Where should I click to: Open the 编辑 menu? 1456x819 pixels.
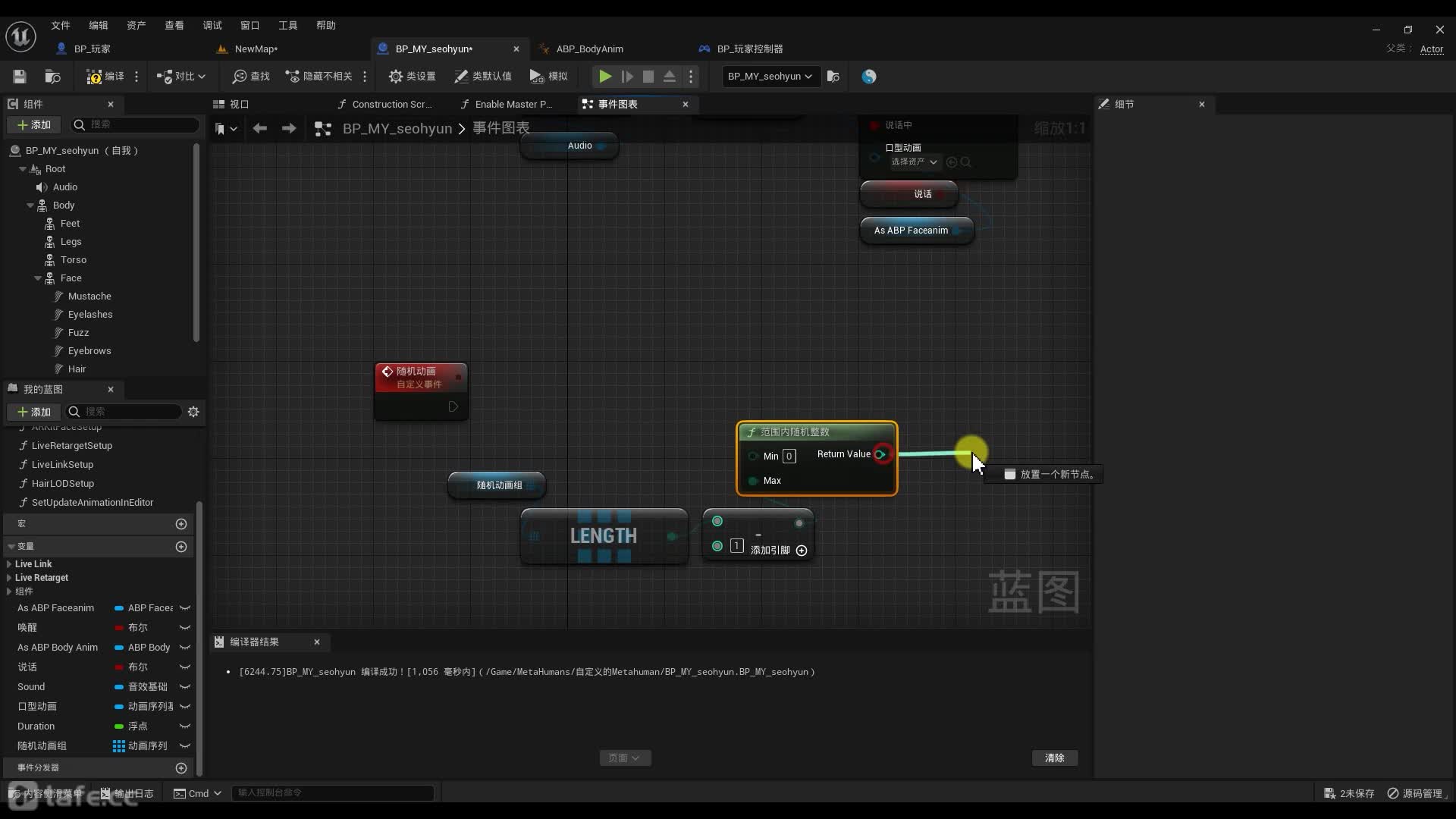click(x=99, y=26)
